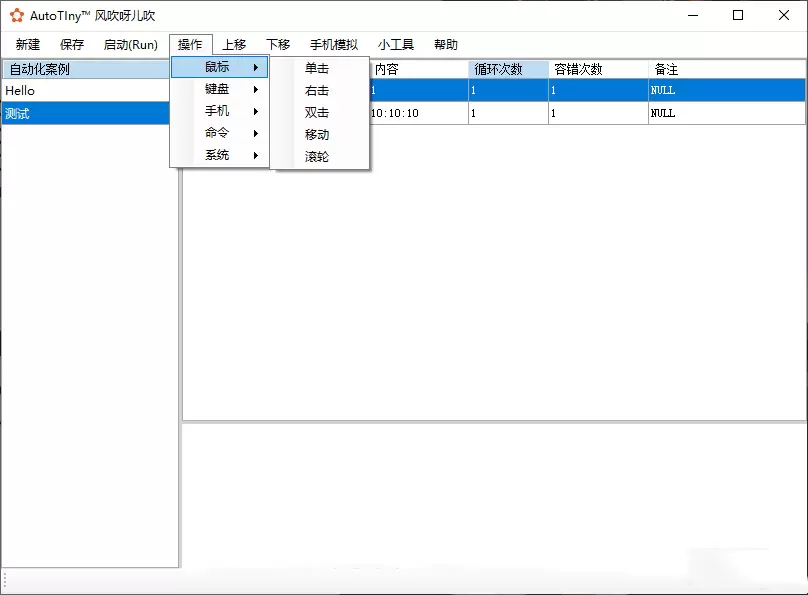The width and height of the screenshot is (808, 595).
Task: Expand the 命令 submenu
Action: (220, 133)
